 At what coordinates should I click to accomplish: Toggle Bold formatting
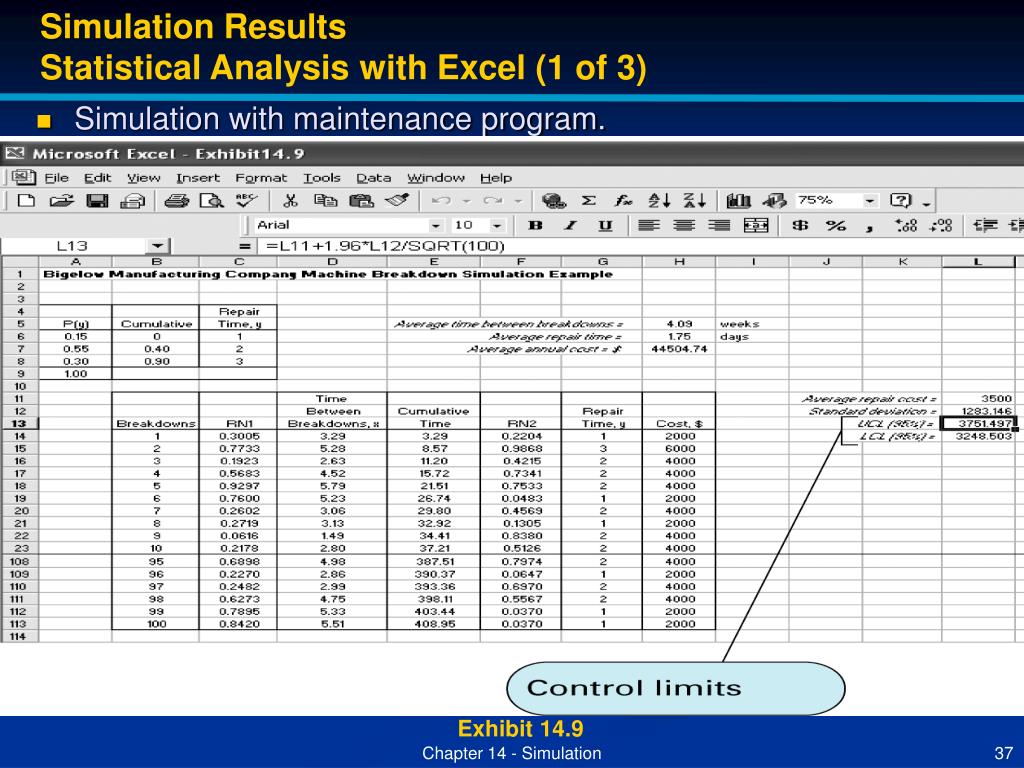pyautogui.click(x=536, y=225)
